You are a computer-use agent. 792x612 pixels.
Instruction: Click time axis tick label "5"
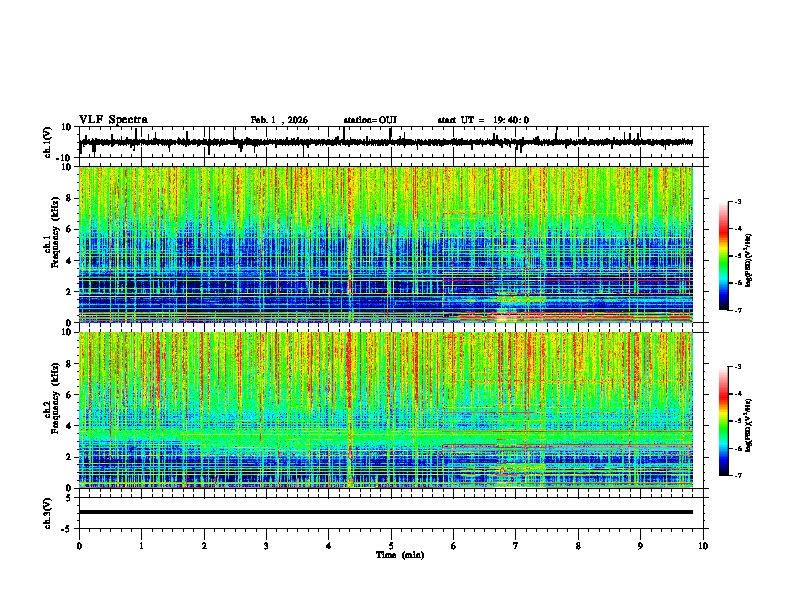pos(391,546)
